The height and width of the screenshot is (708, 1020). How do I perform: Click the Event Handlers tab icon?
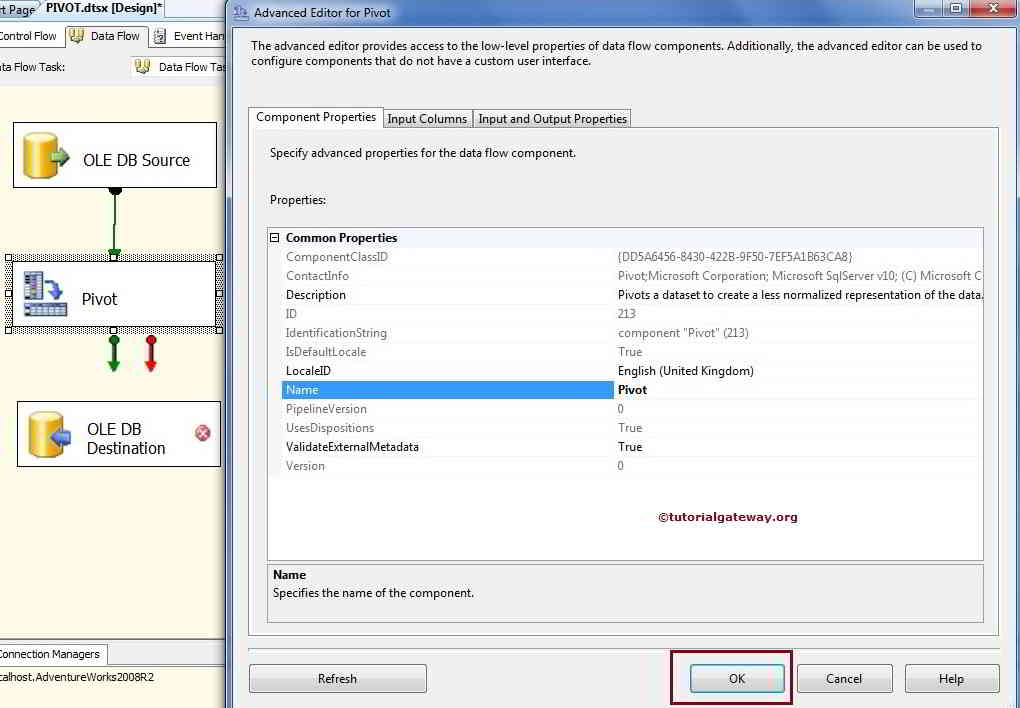point(160,35)
